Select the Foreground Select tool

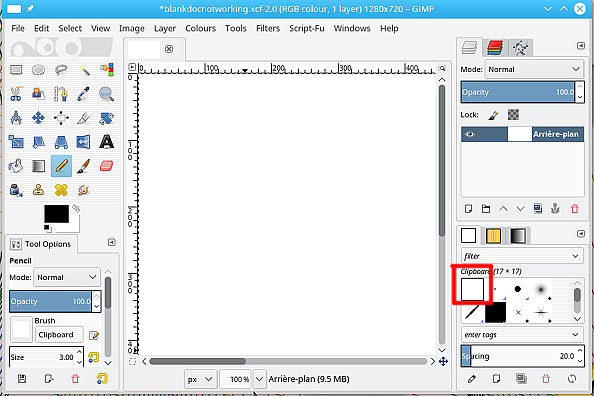(x=38, y=94)
